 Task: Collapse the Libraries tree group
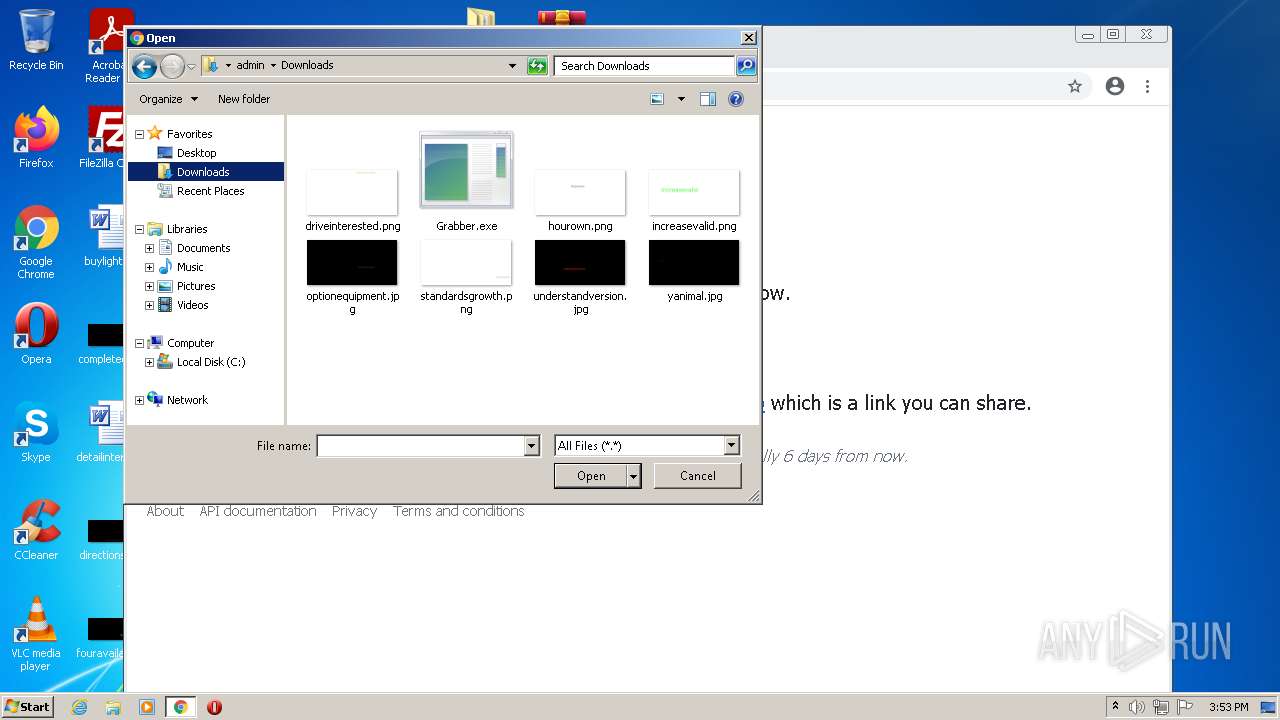coord(139,229)
